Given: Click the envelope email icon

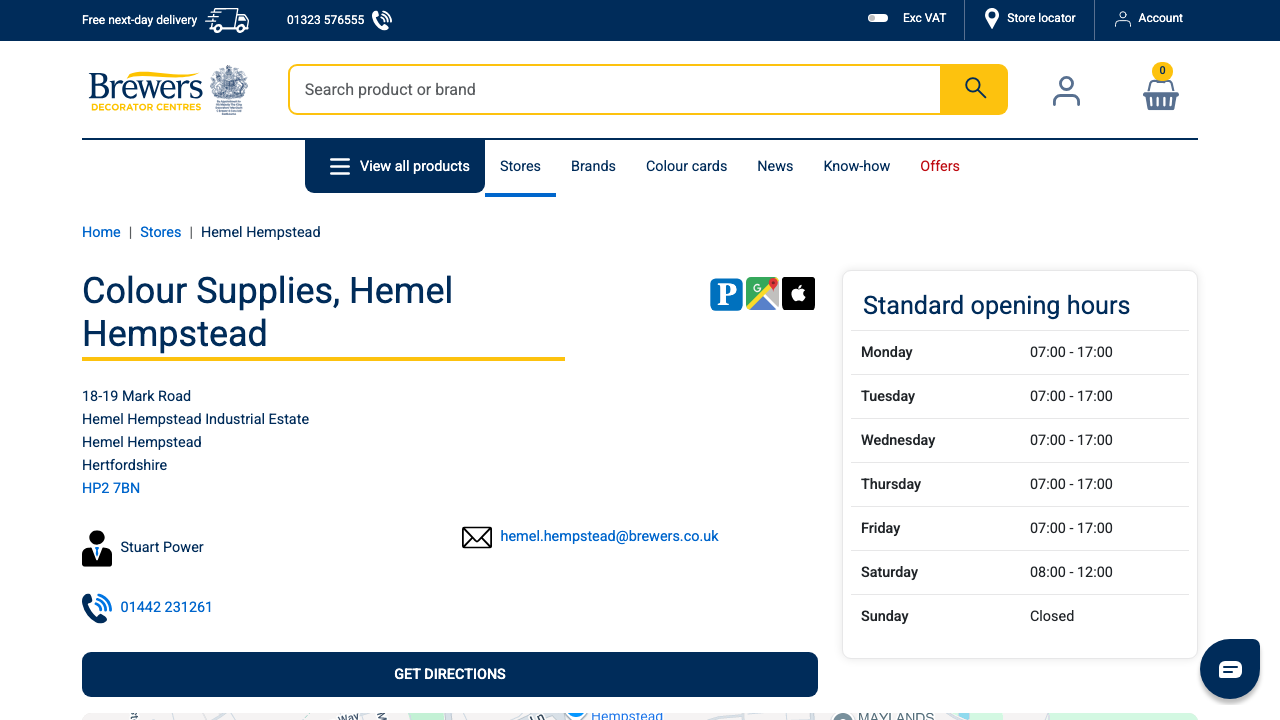Looking at the screenshot, I should pyautogui.click(x=477, y=537).
